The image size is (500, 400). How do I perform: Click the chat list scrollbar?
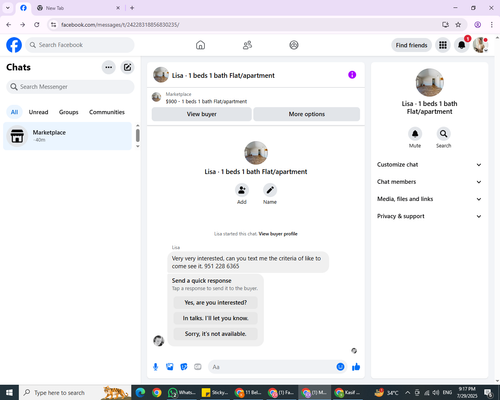138,135
